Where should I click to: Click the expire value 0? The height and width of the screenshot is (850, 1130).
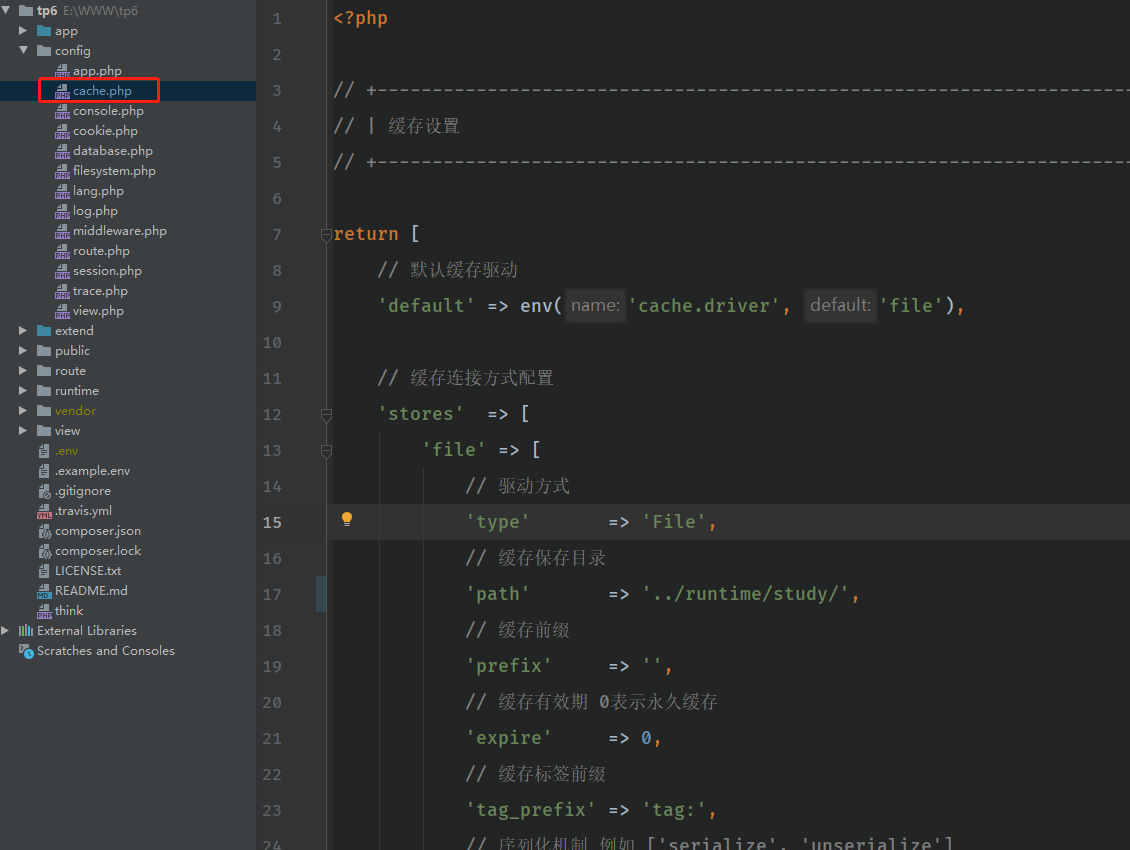pos(646,738)
